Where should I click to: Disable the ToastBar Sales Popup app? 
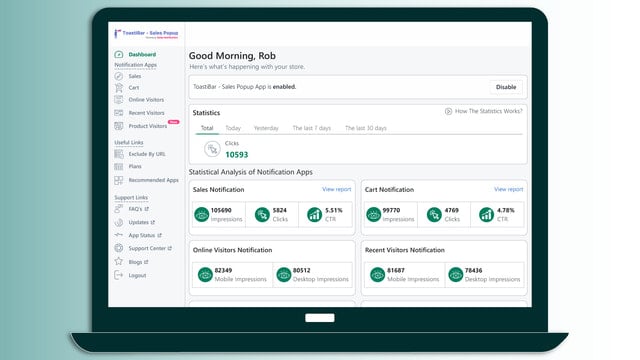point(506,87)
